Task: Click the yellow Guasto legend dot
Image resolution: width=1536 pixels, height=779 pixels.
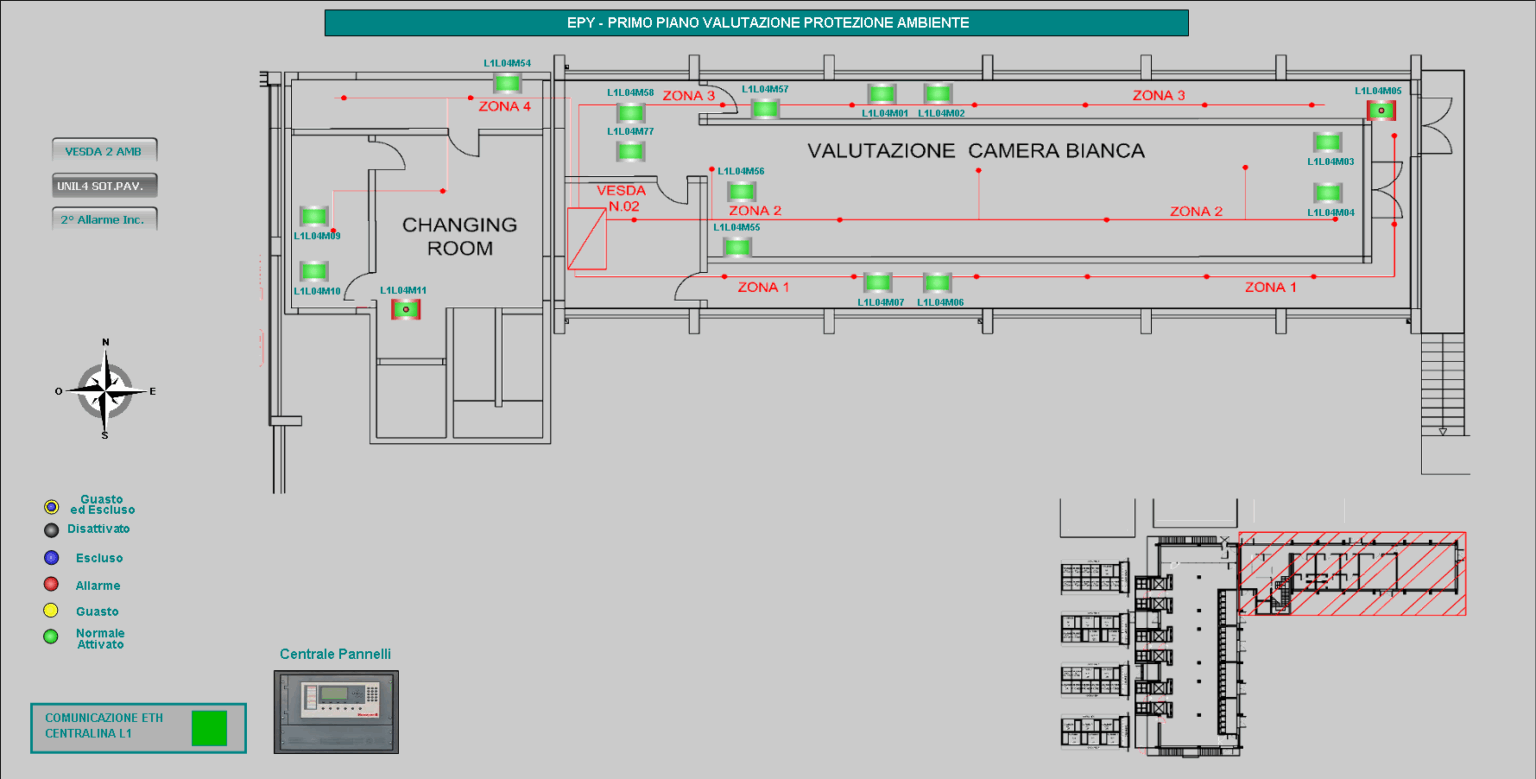Action: click(x=51, y=611)
